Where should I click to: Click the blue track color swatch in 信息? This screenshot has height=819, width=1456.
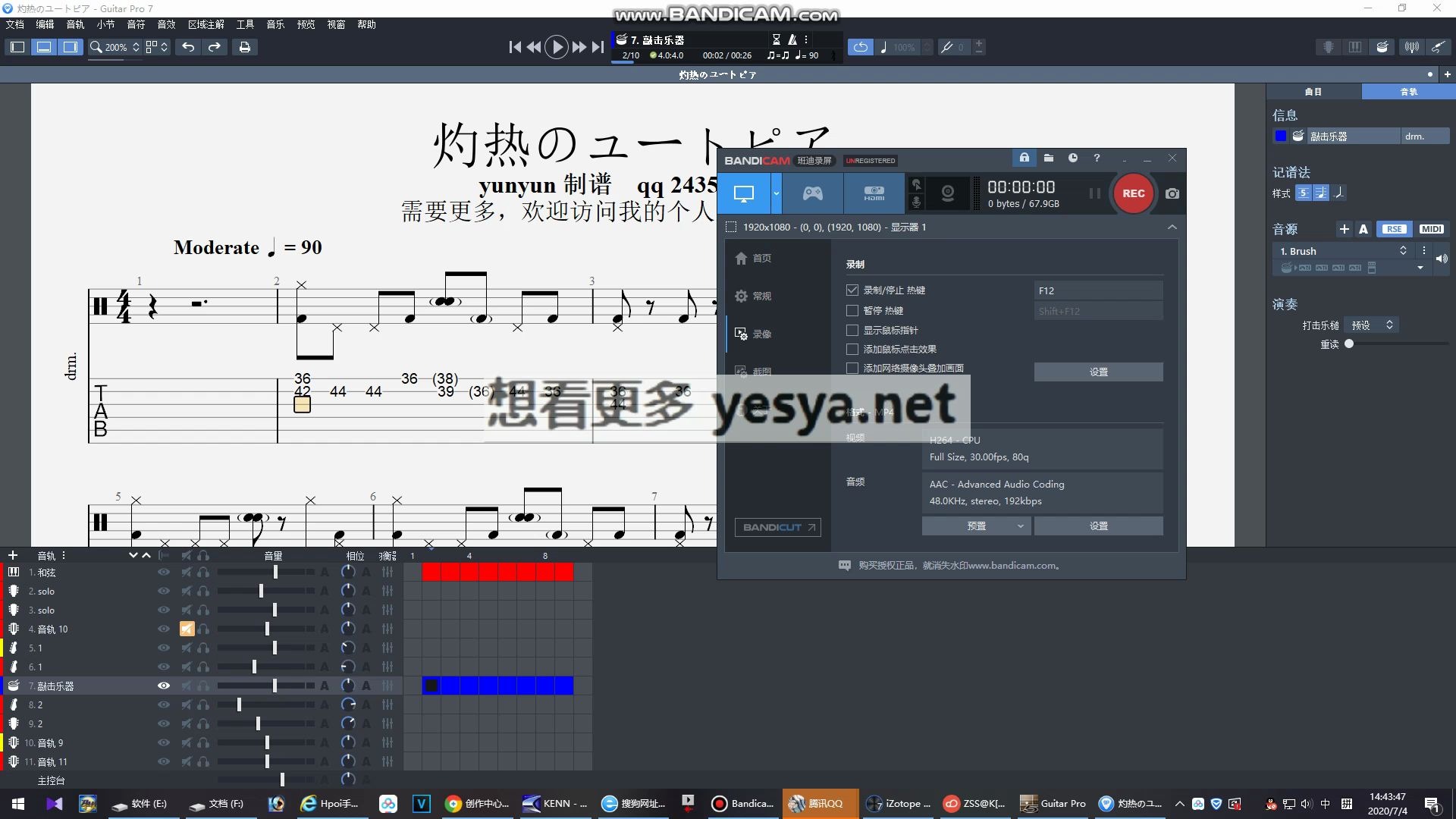click(1280, 136)
